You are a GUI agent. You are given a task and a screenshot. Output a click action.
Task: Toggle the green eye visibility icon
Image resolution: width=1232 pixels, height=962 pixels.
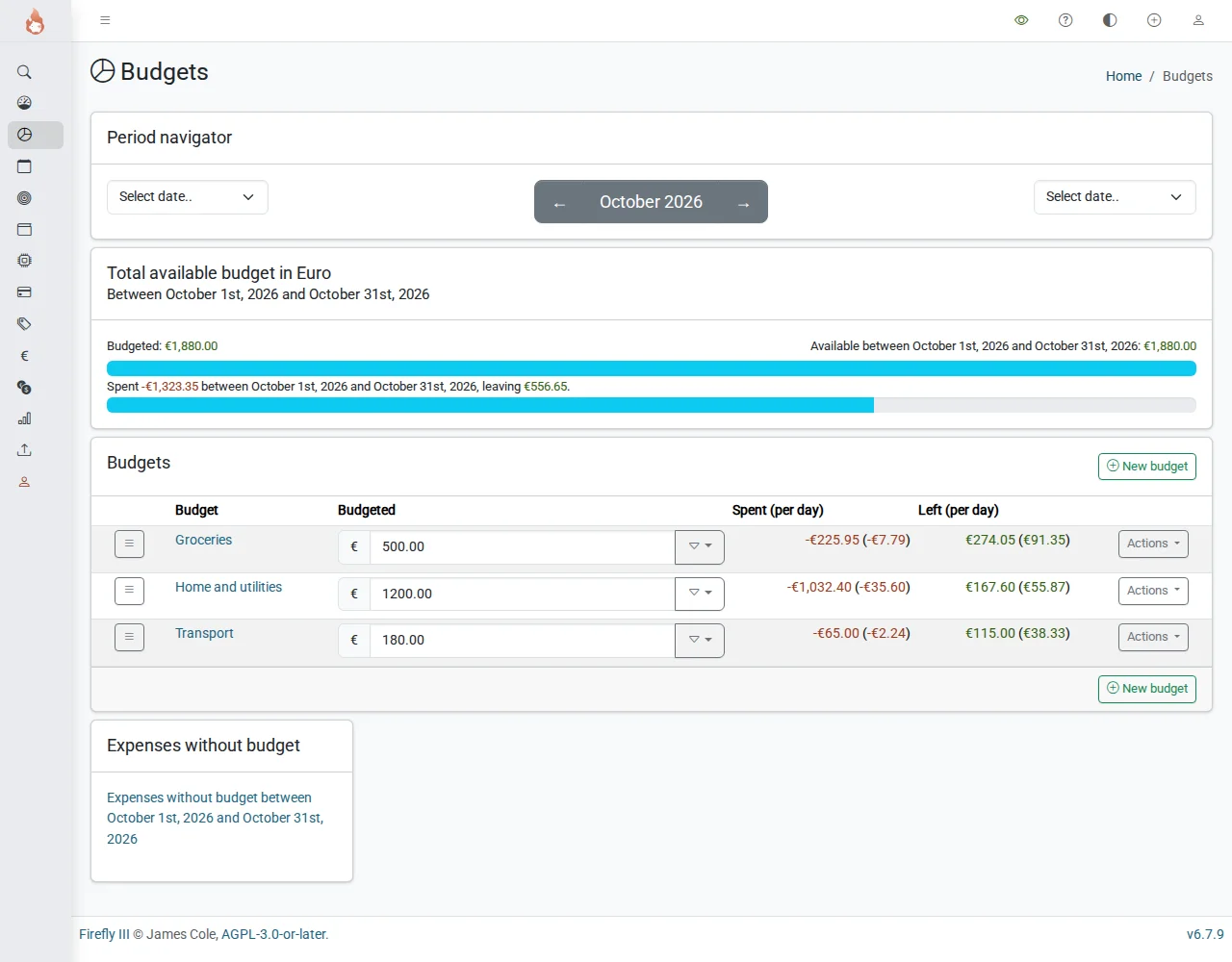tap(1021, 20)
